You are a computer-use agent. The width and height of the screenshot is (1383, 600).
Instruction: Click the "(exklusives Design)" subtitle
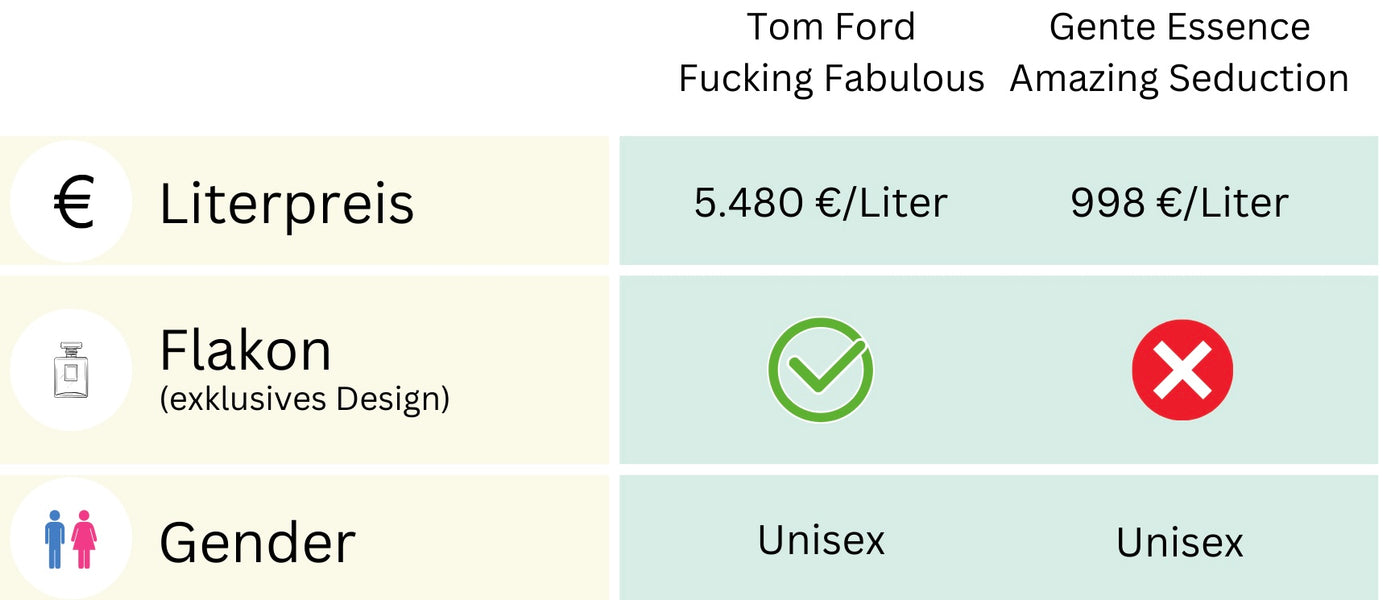pyautogui.click(x=304, y=399)
